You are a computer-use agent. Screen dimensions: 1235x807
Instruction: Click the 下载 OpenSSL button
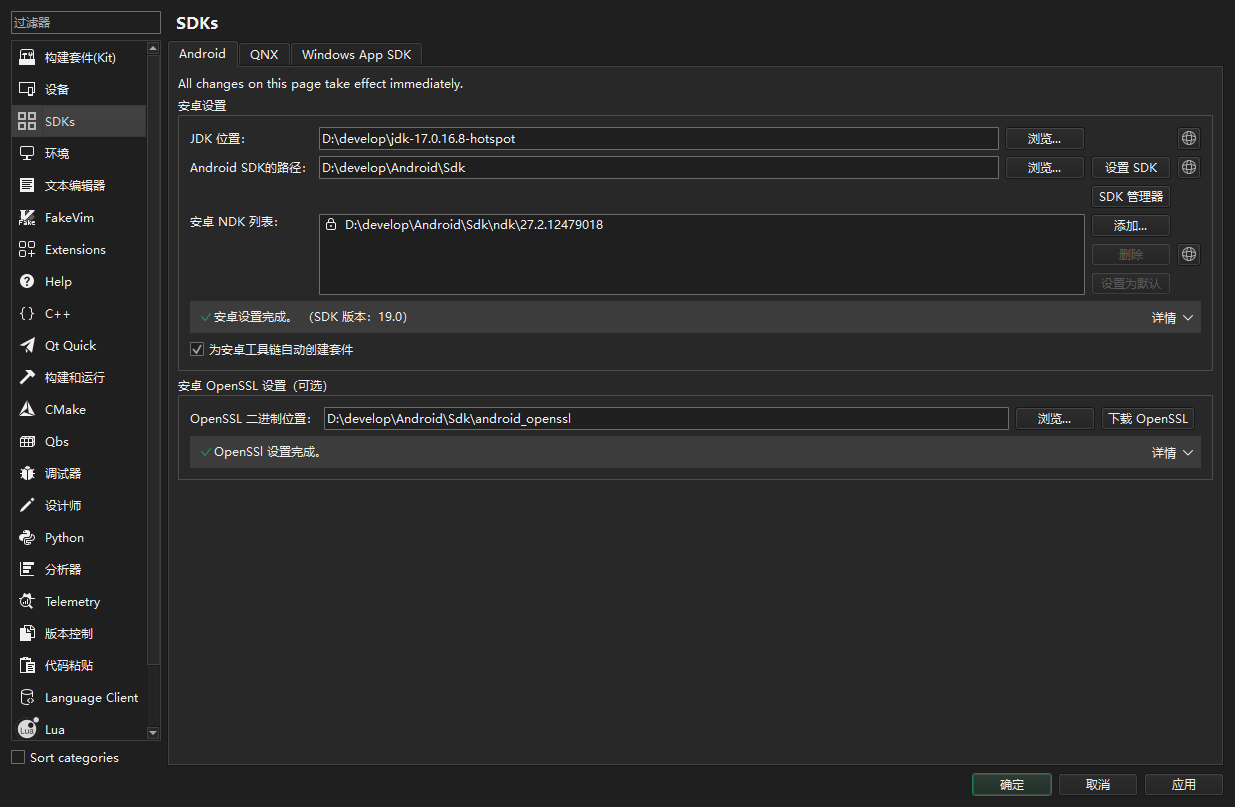(1148, 419)
